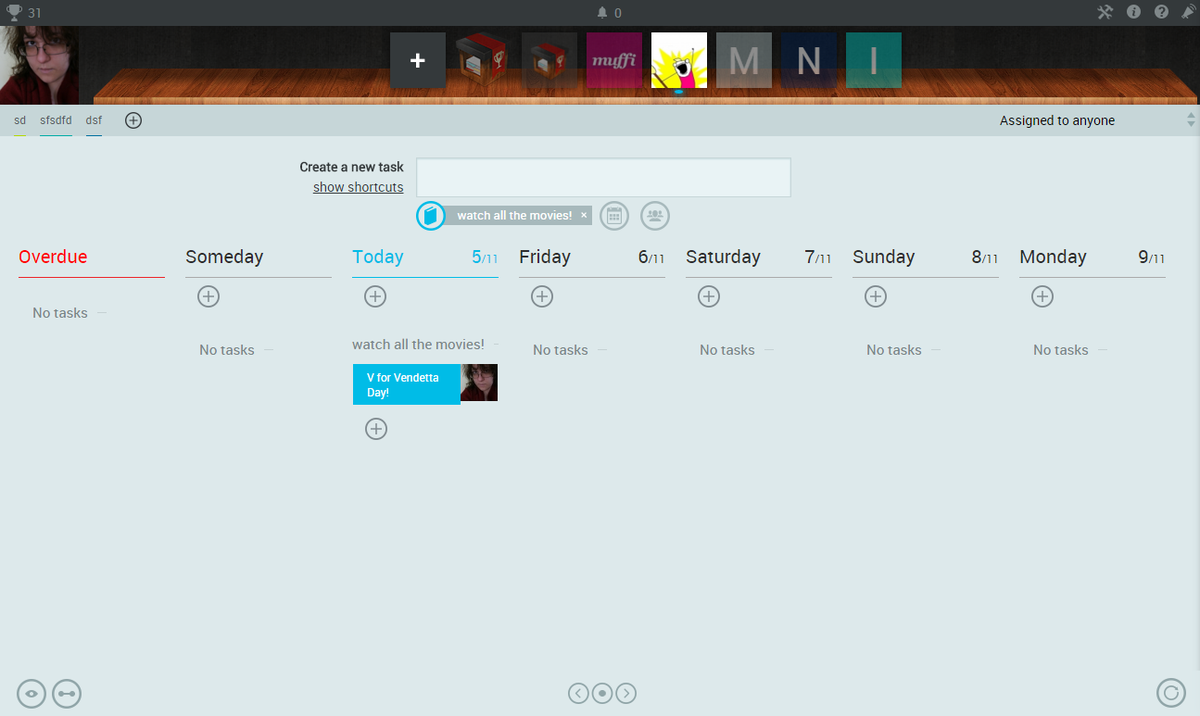Add a task under Sunday
The height and width of the screenshot is (716, 1200).
(x=876, y=296)
